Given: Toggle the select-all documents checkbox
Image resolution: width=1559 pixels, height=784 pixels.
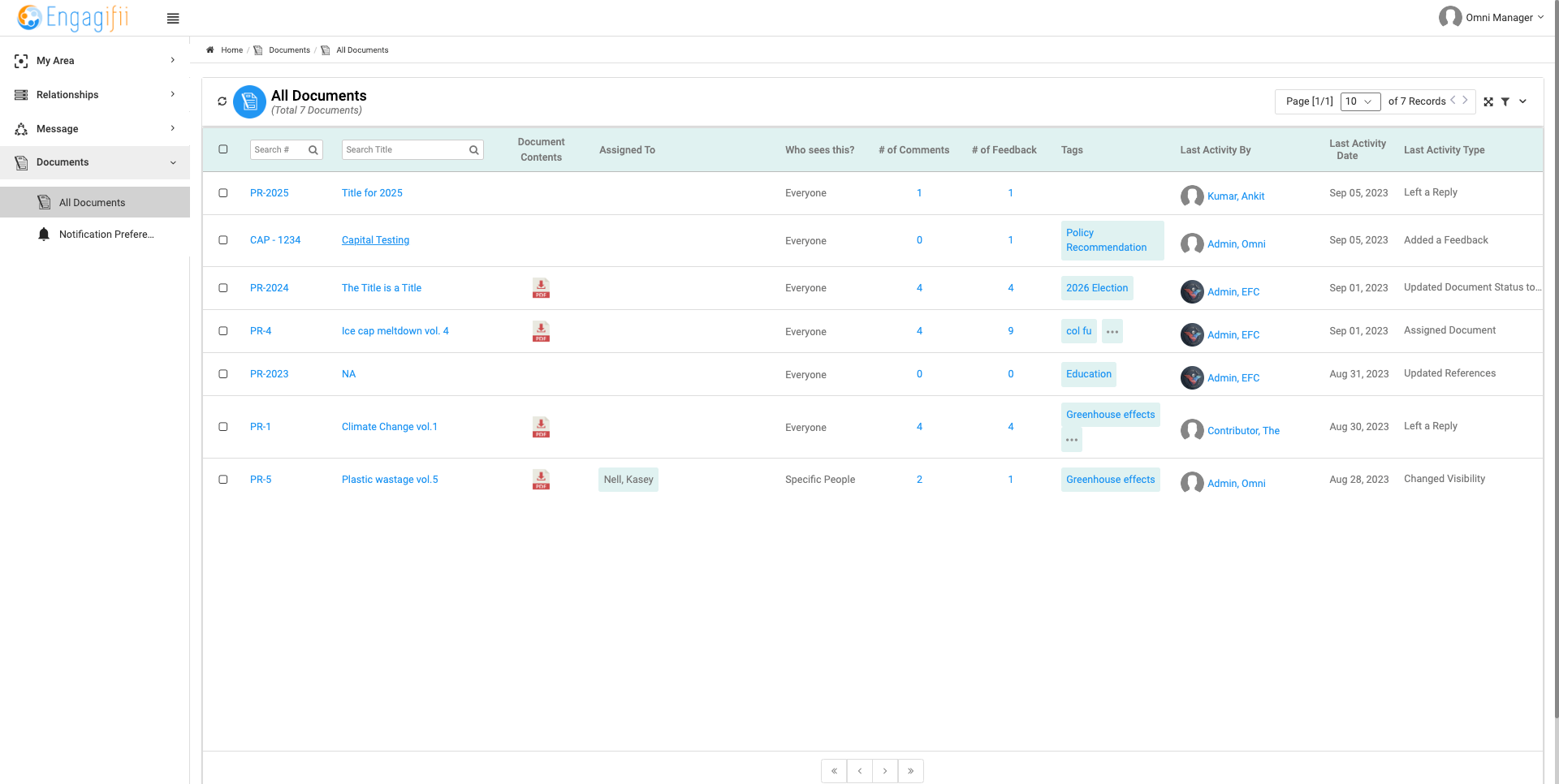Looking at the screenshot, I should pyautogui.click(x=223, y=149).
